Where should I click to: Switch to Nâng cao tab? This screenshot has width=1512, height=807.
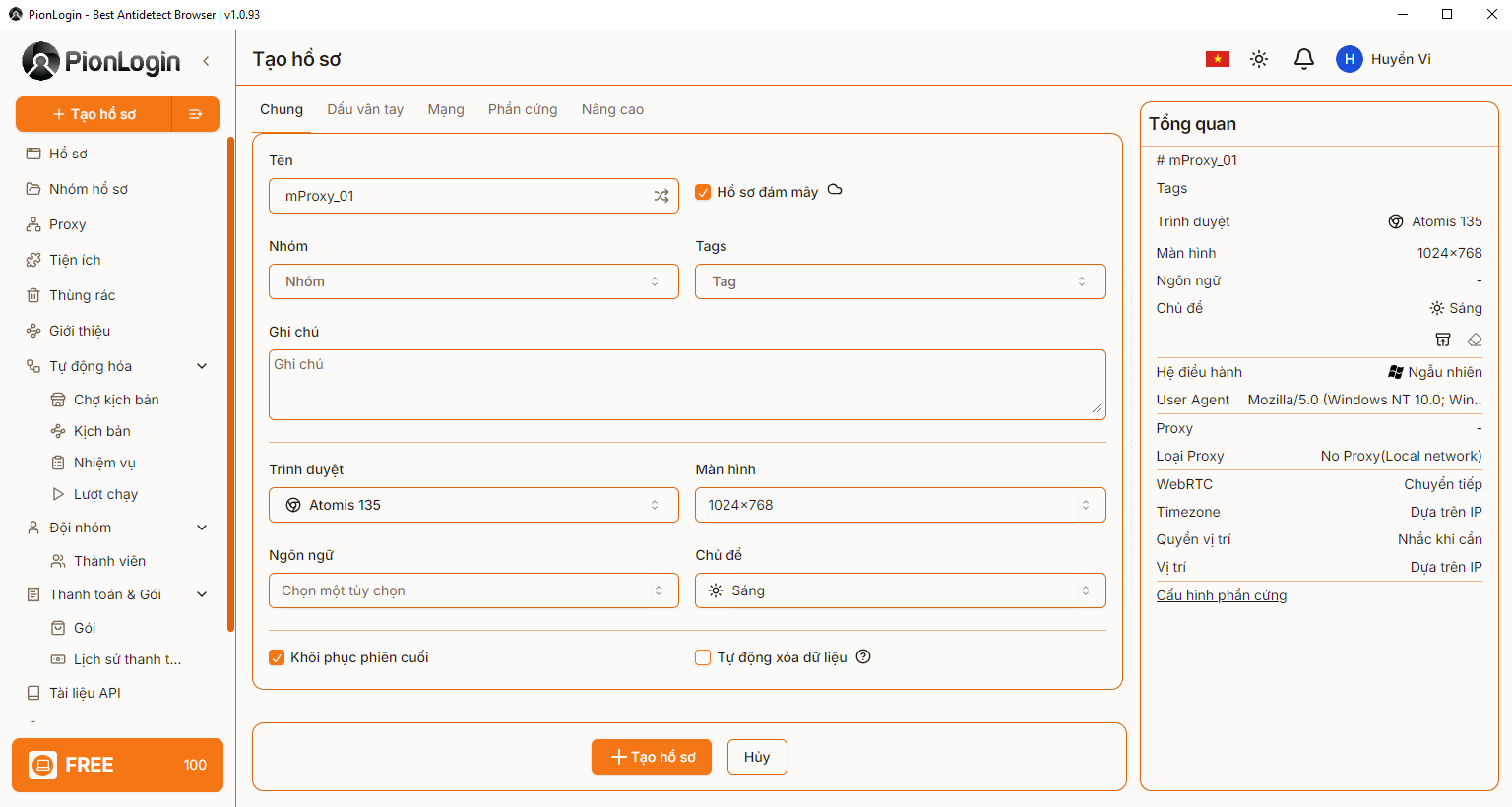612,109
